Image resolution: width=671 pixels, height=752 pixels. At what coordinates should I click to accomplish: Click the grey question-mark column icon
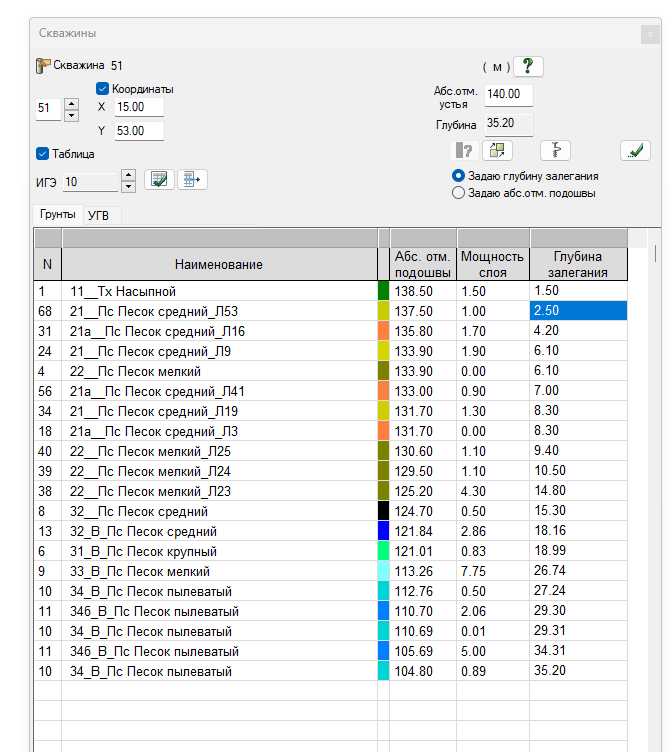(x=464, y=151)
